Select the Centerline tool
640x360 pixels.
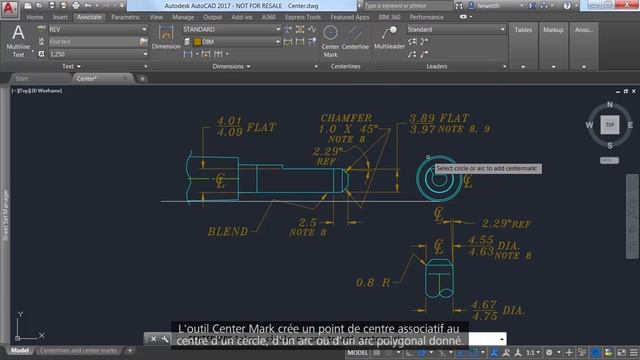click(355, 38)
